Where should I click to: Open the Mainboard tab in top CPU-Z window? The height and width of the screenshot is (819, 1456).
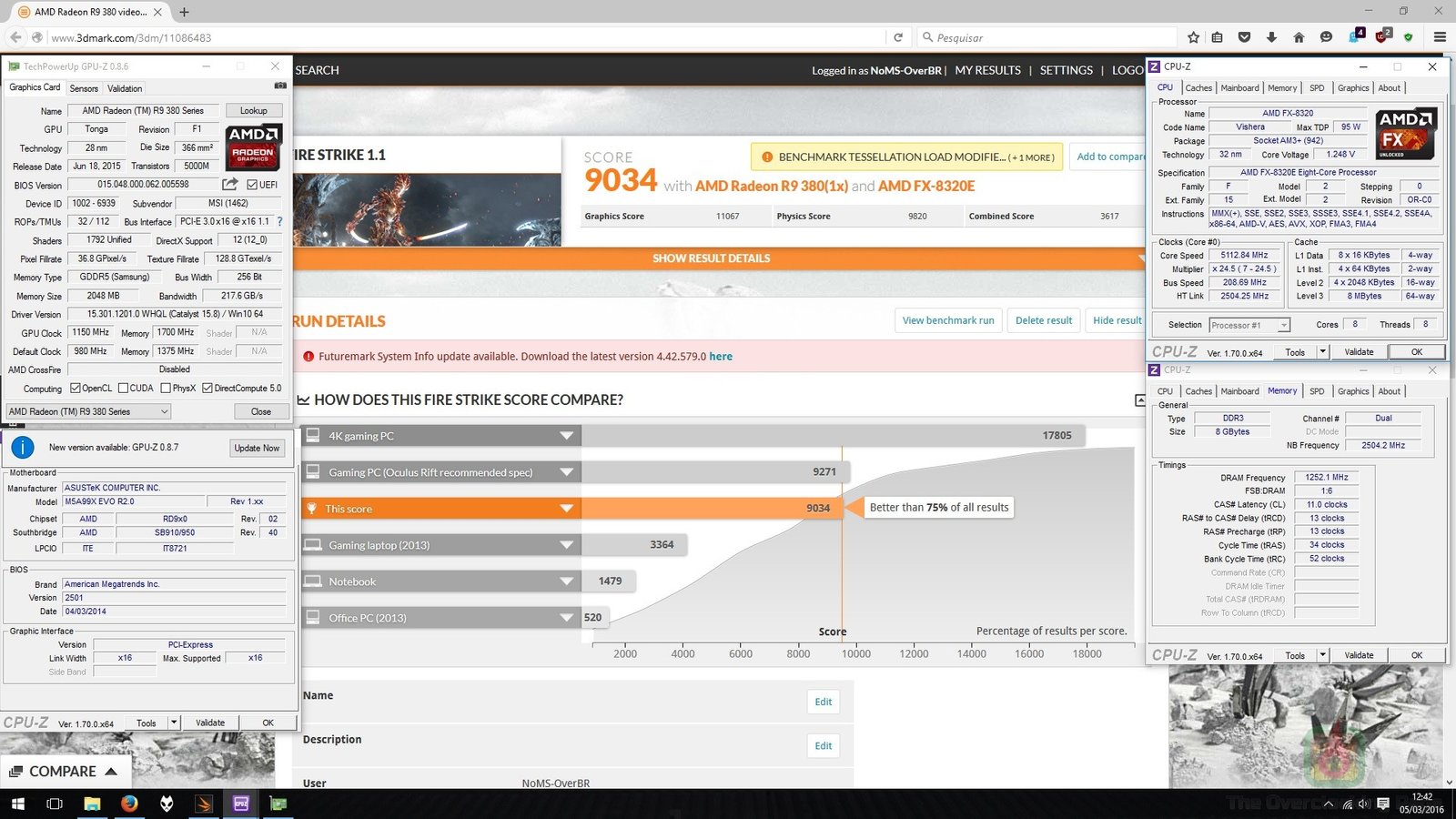(1239, 88)
